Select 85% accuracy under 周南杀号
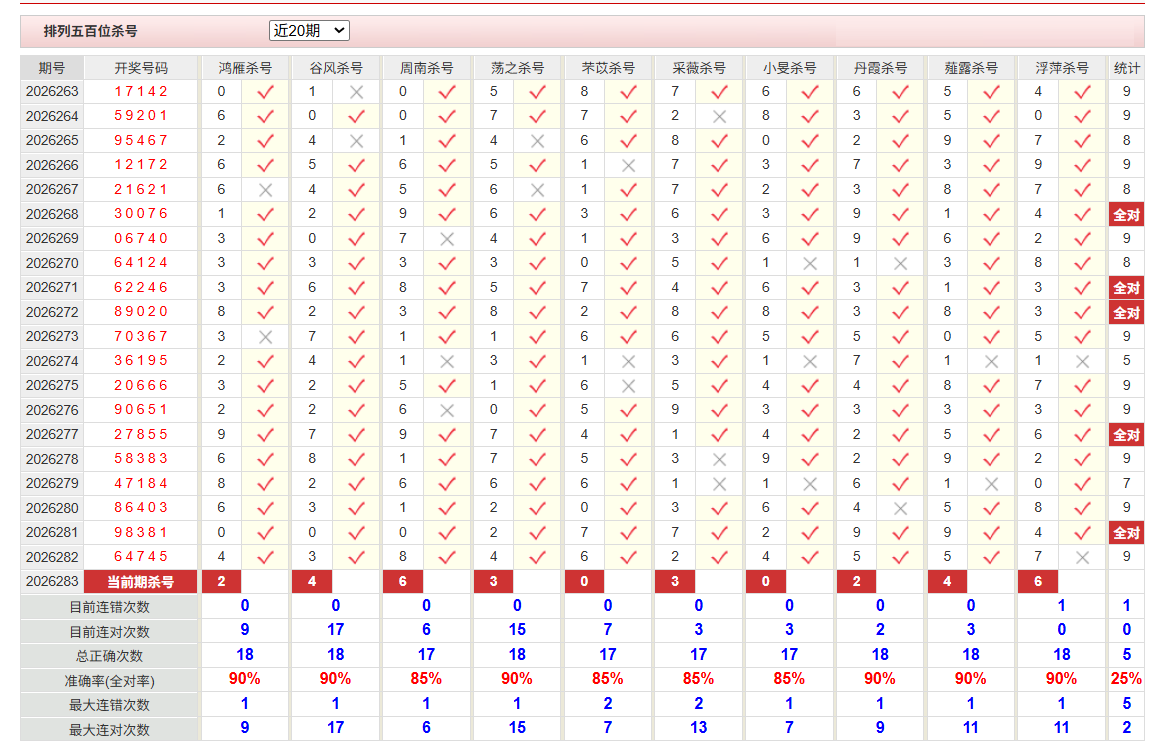Image resolution: width=1157 pixels, height=754 pixels. (x=426, y=679)
